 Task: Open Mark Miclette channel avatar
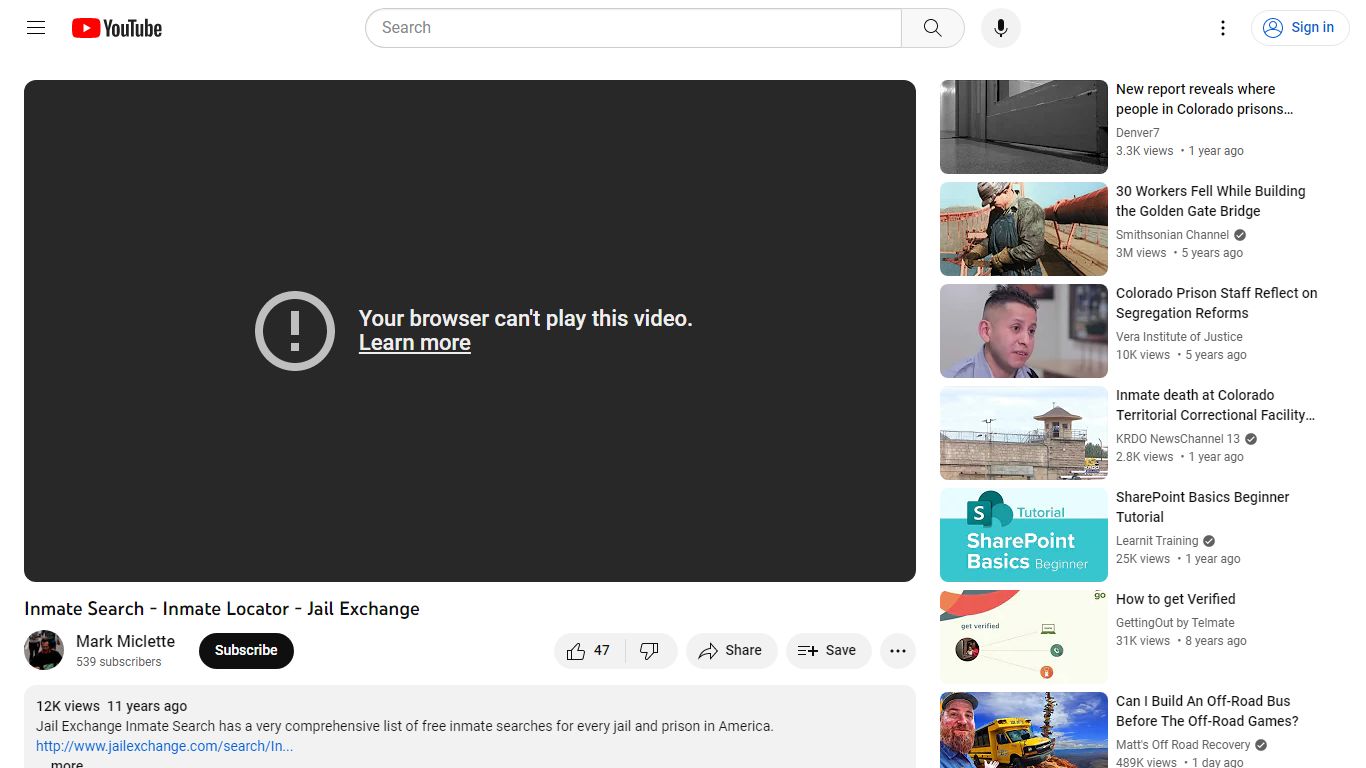tap(44, 650)
